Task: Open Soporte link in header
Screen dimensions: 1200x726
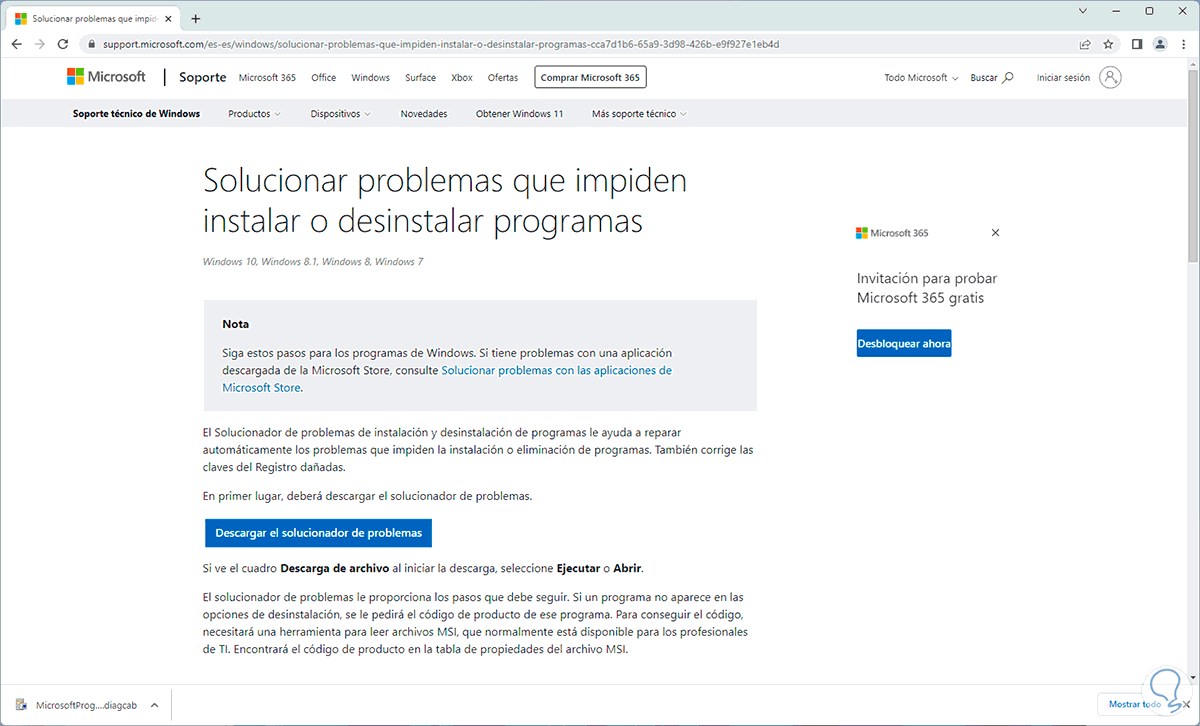Action: click(x=203, y=77)
